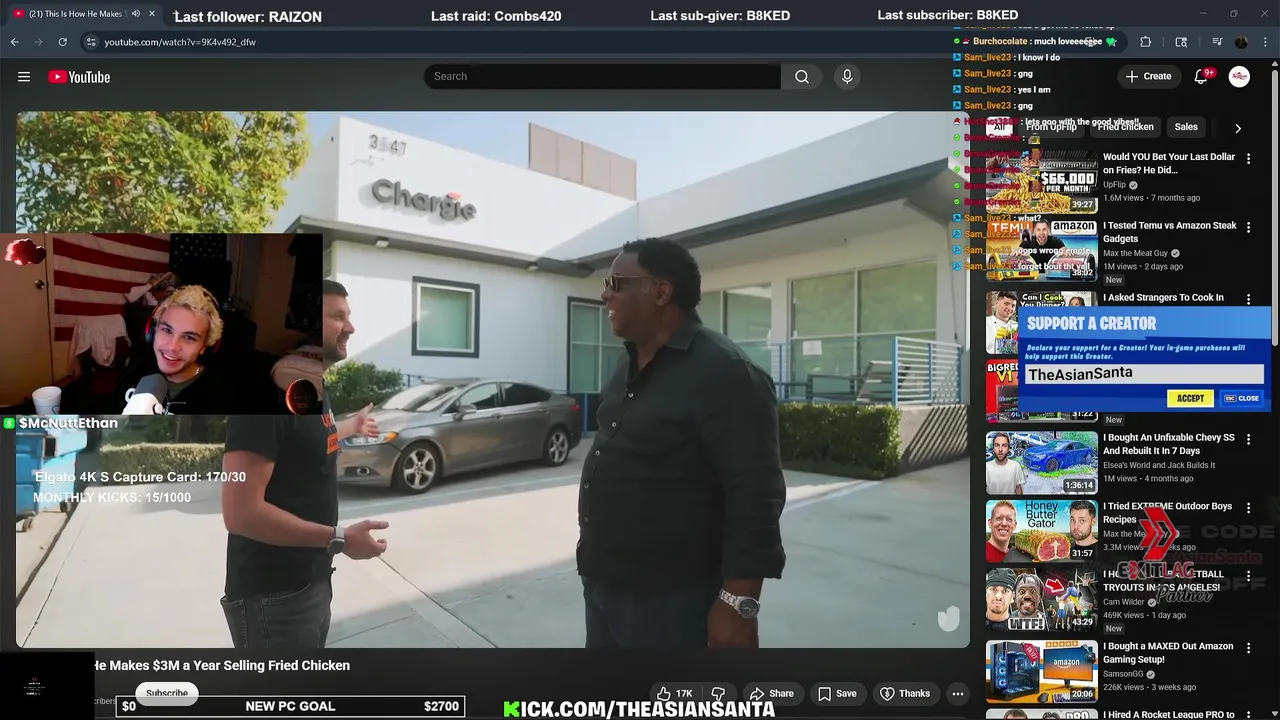Open the Honey Butter Gator video thumbnail

point(1042,531)
